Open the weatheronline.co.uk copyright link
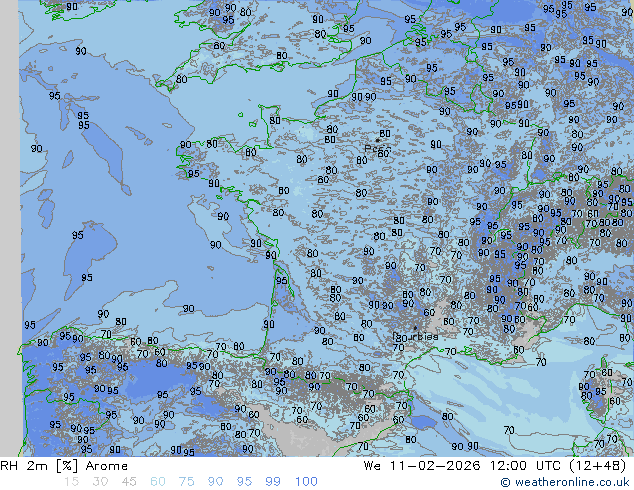This screenshot has width=634, height=490. tap(566, 482)
